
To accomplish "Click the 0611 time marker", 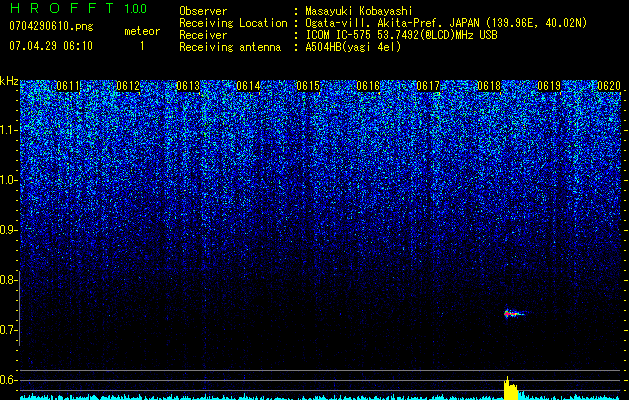I will tap(68, 86).
